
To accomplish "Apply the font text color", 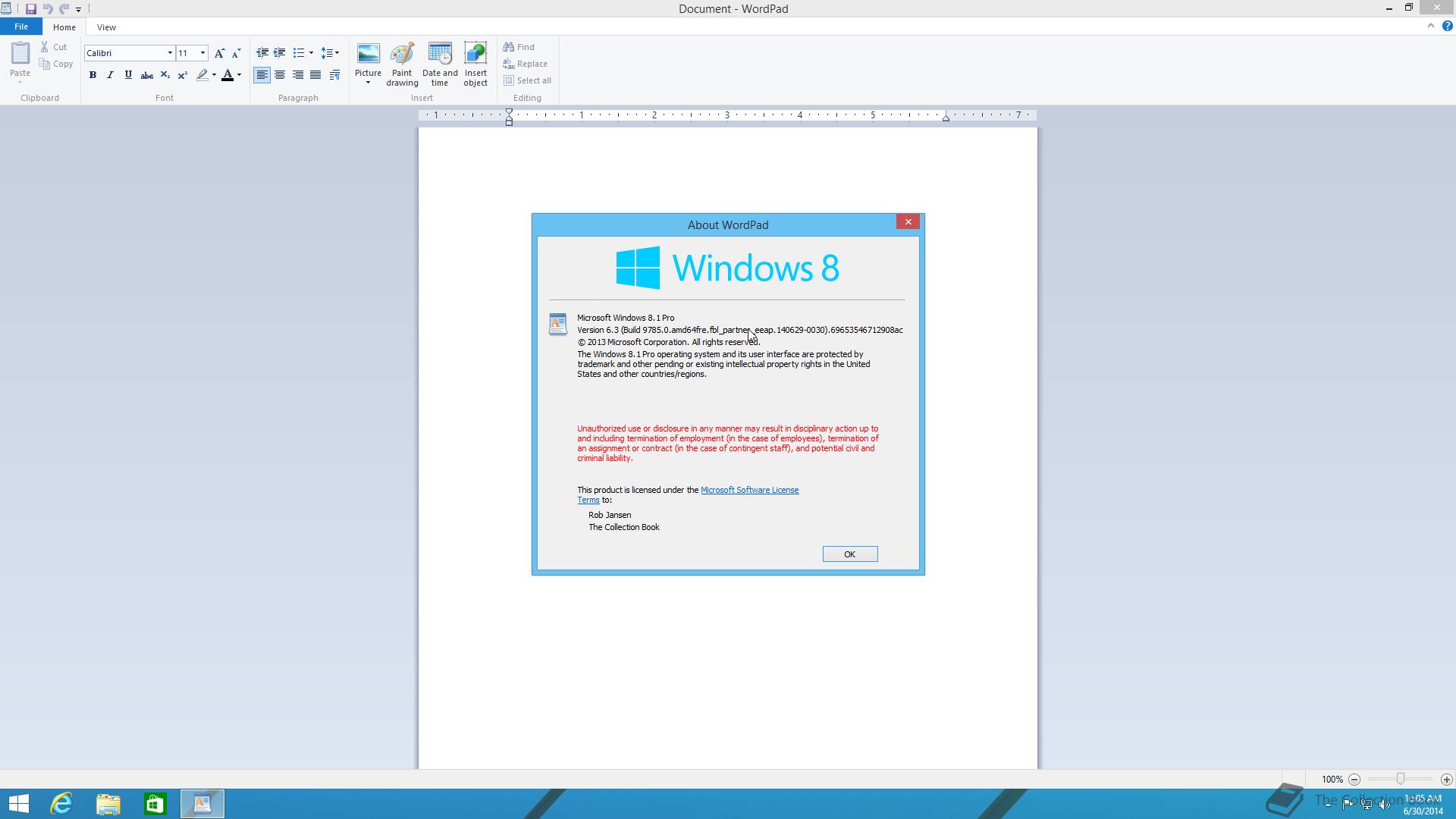I will (227, 75).
